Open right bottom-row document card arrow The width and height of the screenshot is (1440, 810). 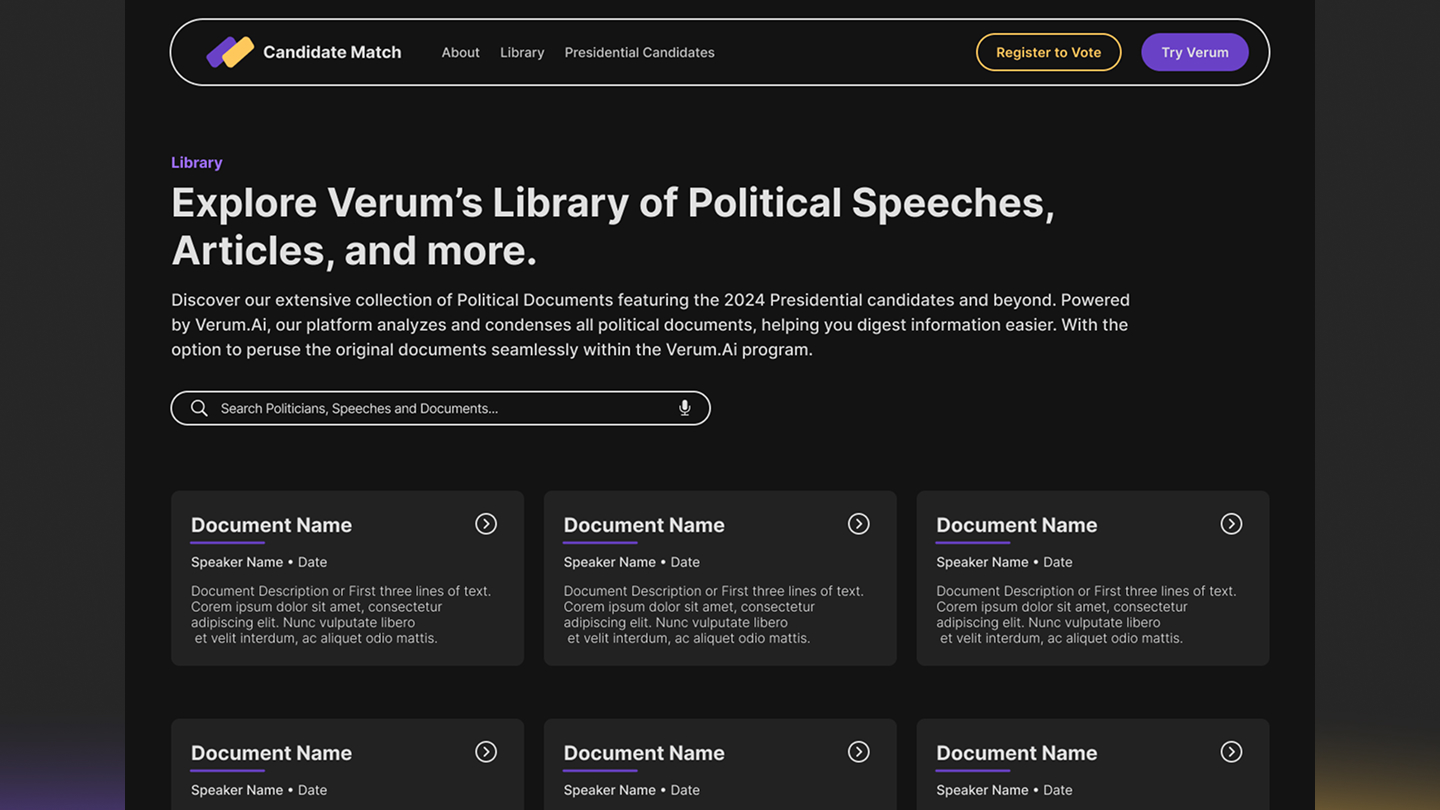click(x=1231, y=752)
